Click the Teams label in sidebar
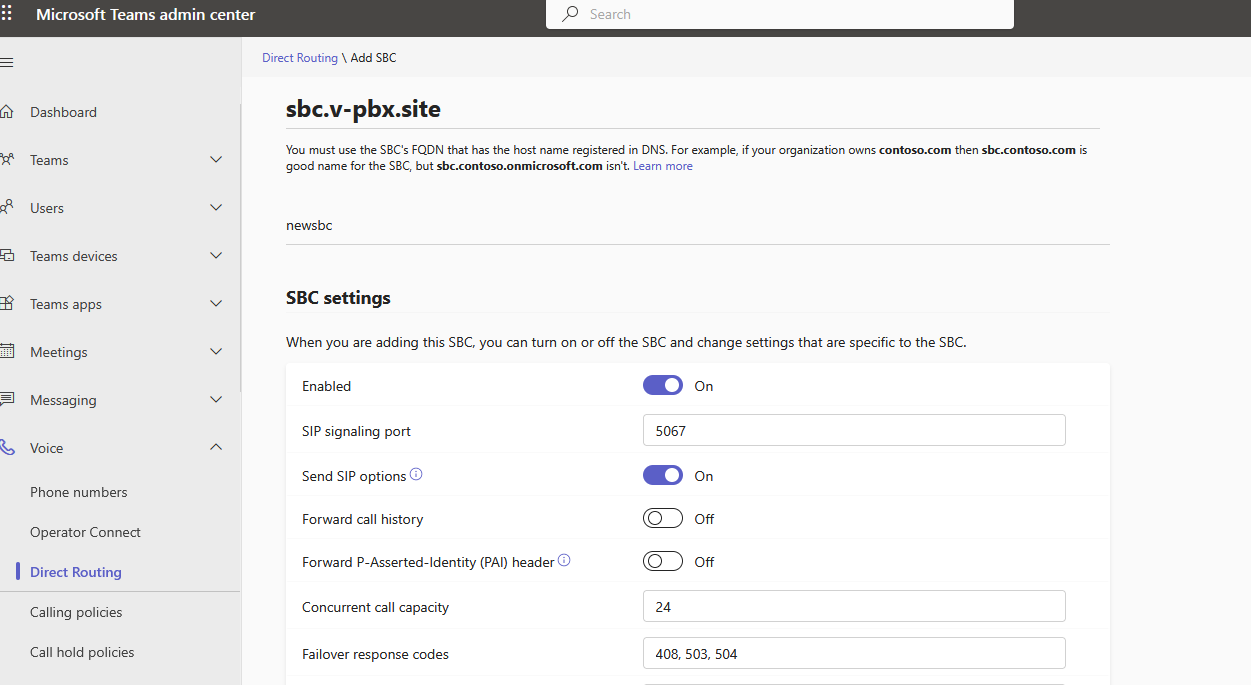The width and height of the screenshot is (1251, 685). [x=49, y=160]
